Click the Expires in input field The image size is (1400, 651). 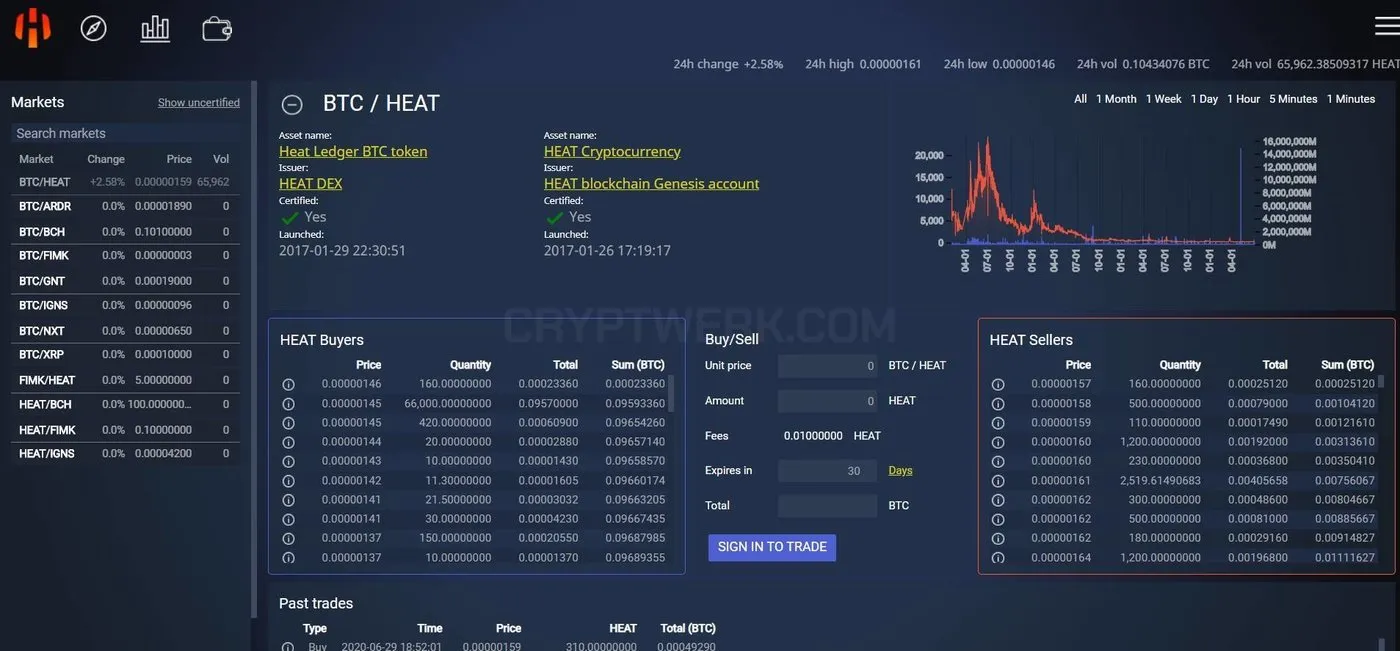[x=827, y=471]
